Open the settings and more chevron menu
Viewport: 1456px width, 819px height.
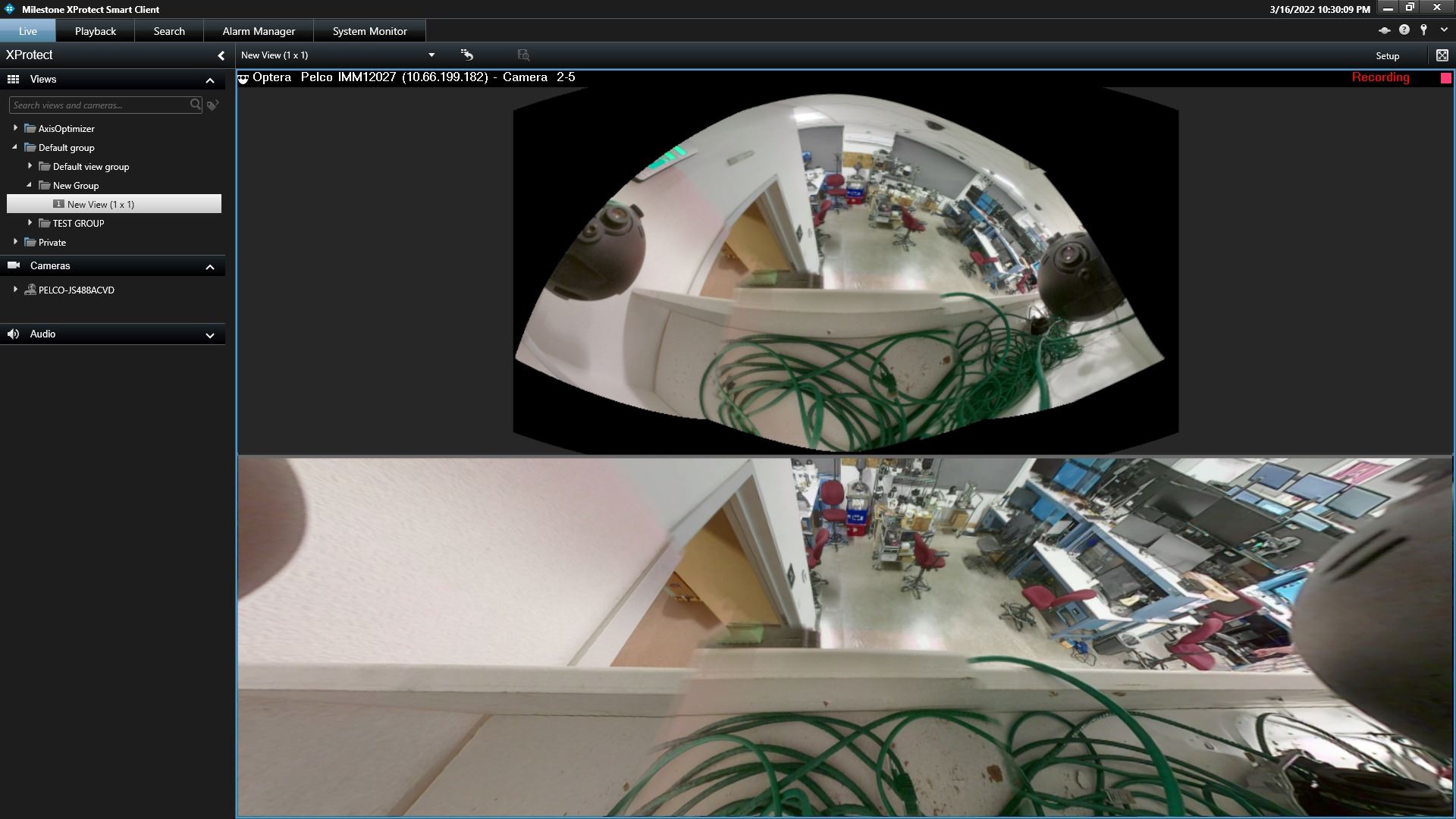1444,30
